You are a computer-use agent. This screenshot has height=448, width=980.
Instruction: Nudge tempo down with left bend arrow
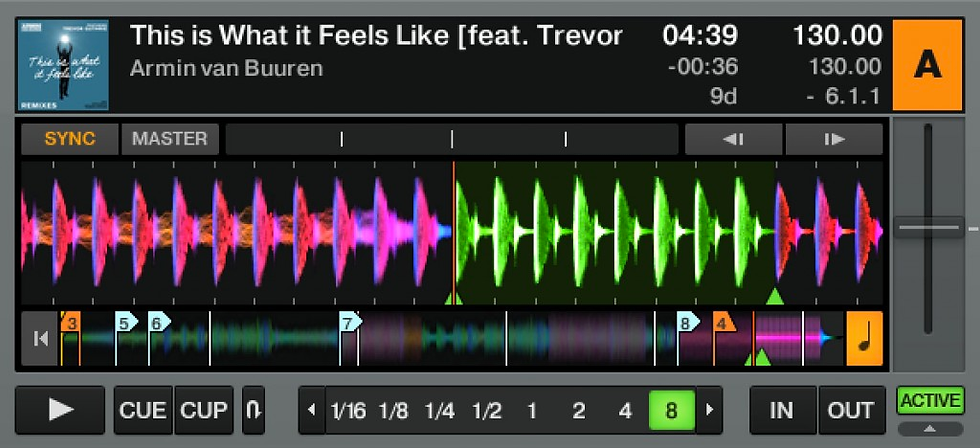733,139
